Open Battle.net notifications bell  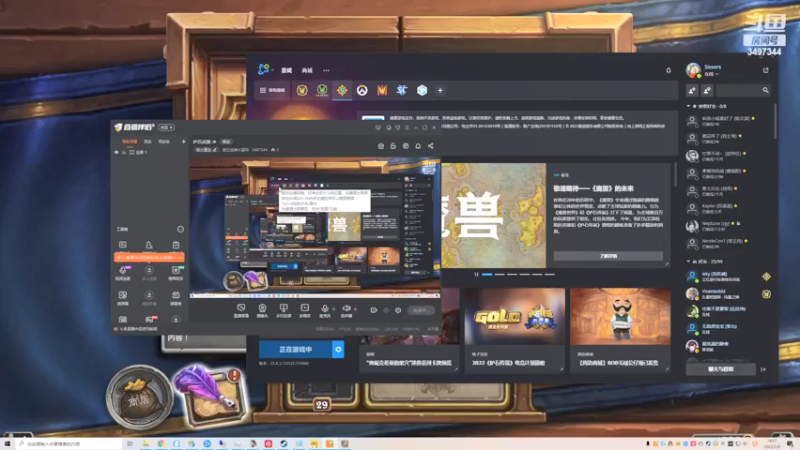pos(668,70)
